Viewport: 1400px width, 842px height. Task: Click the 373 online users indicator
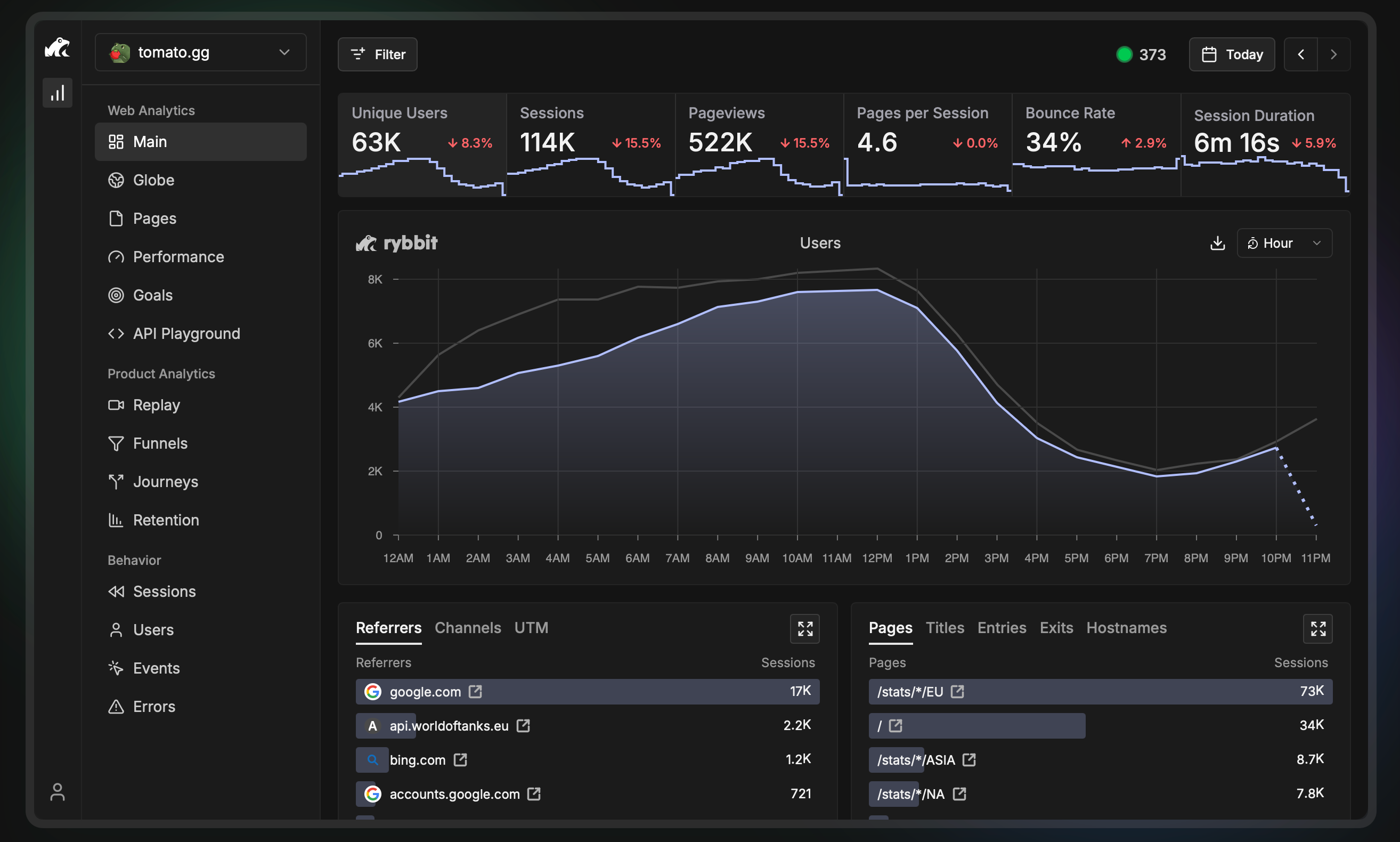(1141, 54)
